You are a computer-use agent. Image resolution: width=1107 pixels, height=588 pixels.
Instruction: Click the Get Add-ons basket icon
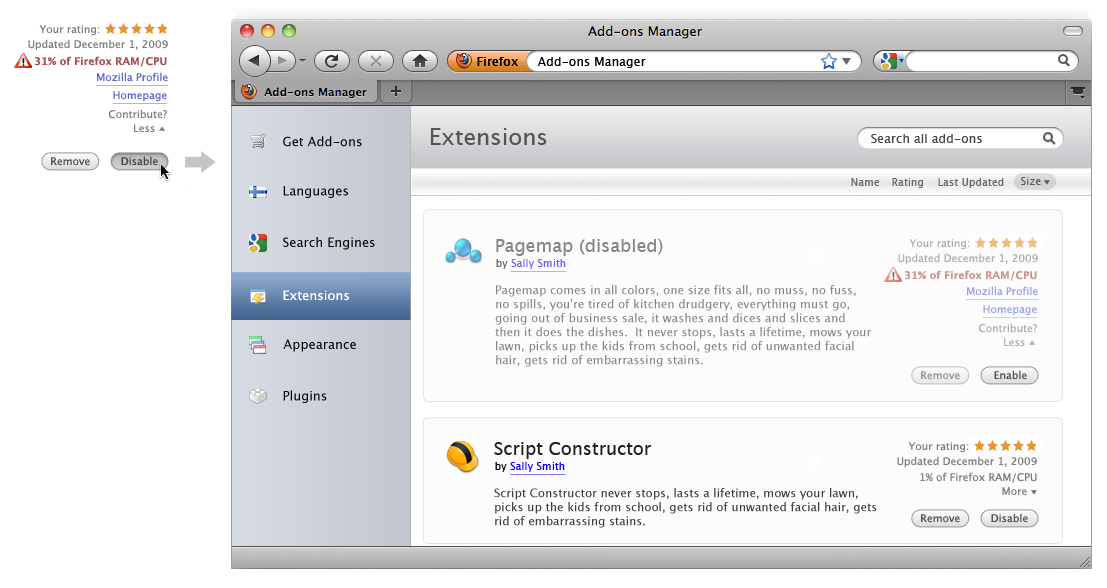(x=258, y=141)
